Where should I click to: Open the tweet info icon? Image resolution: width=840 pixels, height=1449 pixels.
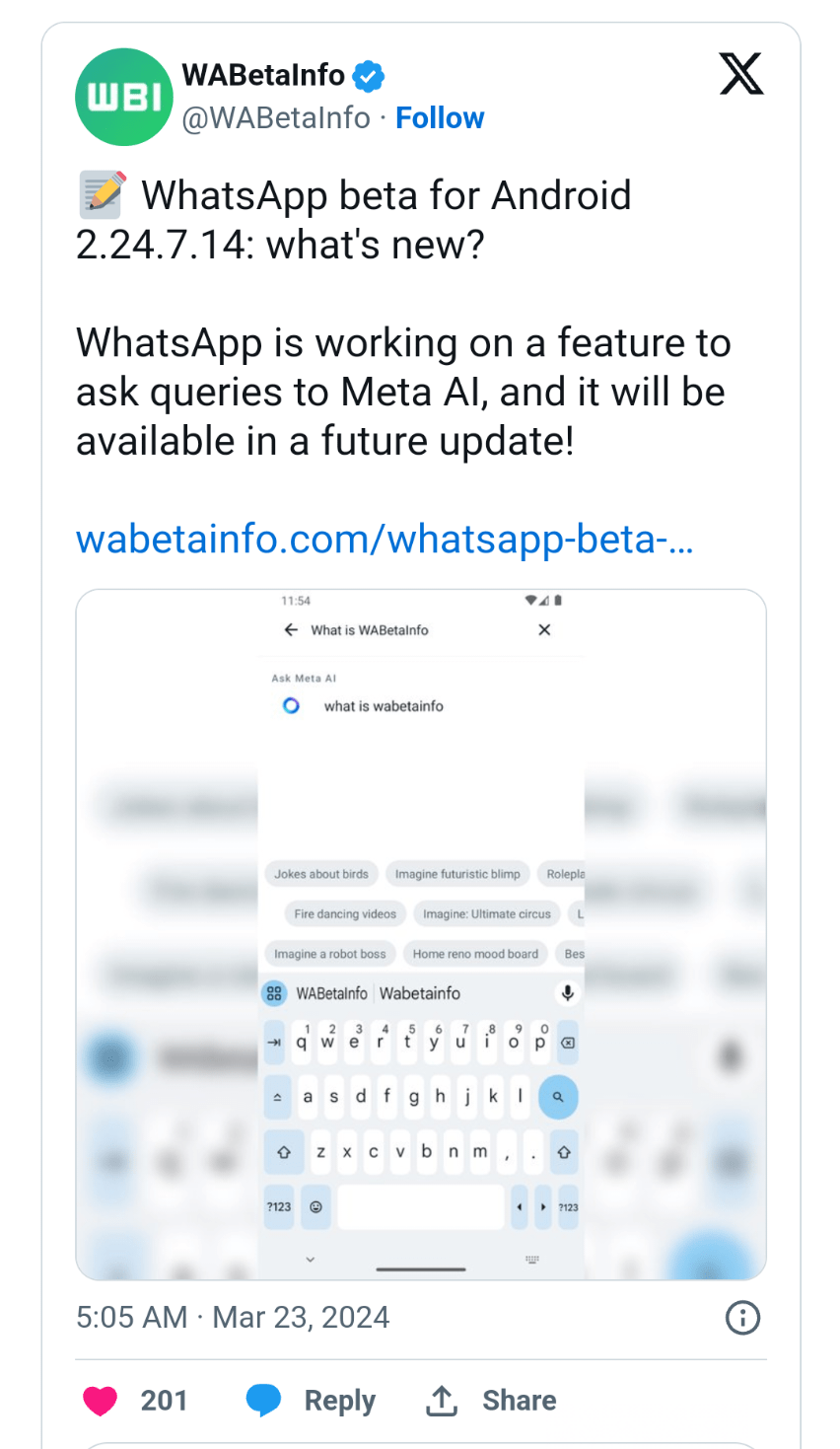[742, 1317]
